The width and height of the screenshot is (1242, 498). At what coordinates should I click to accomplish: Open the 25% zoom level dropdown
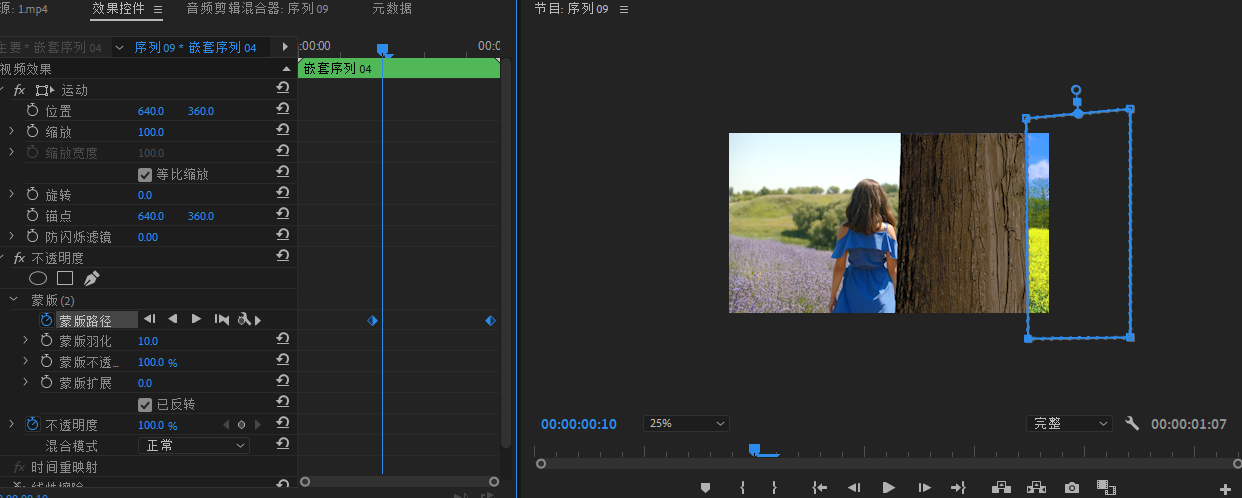click(686, 423)
